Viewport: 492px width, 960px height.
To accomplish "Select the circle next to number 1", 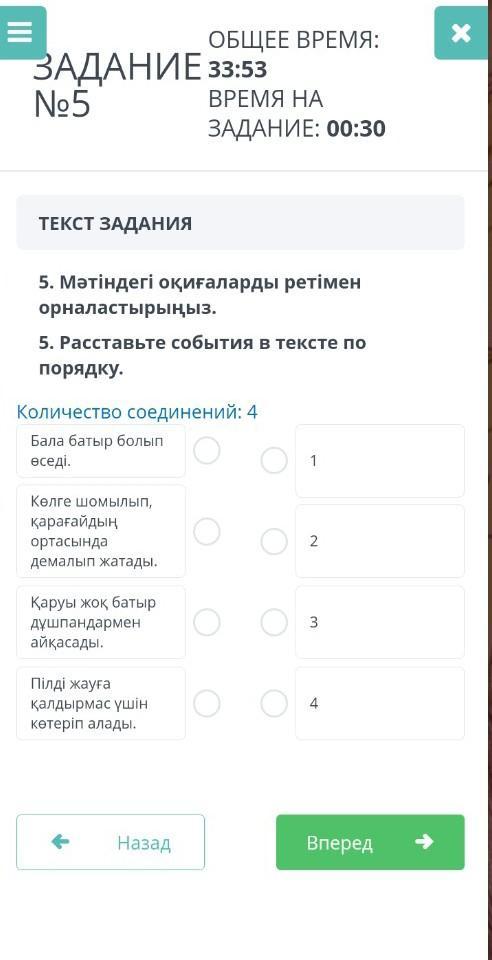I will click(274, 460).
